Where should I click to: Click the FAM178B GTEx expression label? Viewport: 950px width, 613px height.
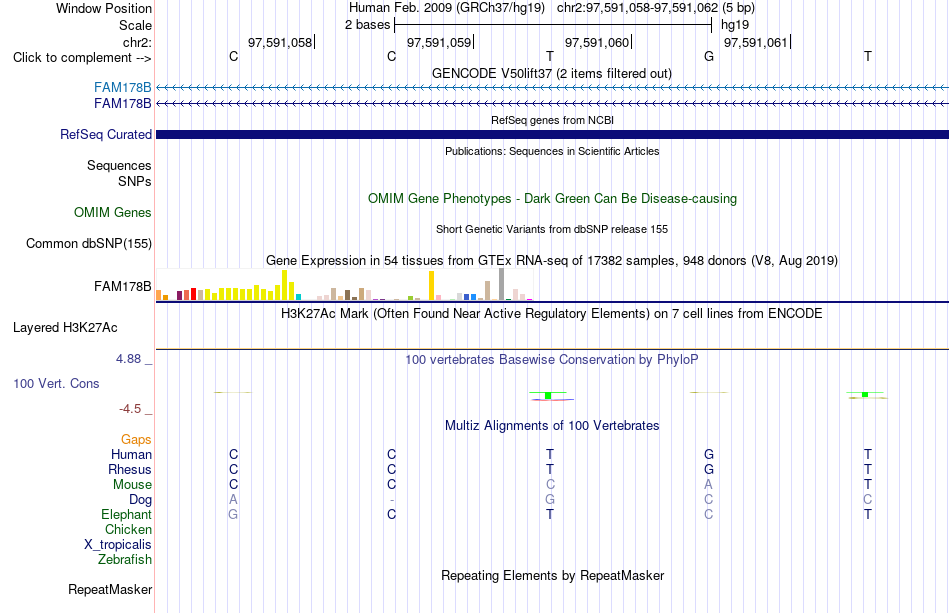122,287
